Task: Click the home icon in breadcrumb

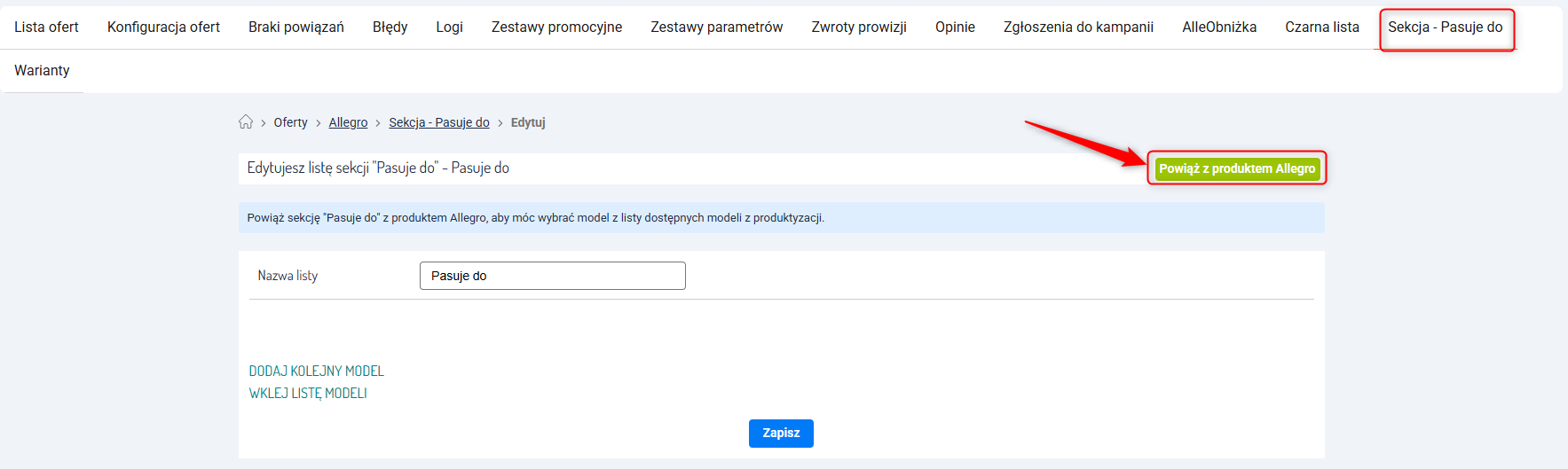Action: point(246,122)
